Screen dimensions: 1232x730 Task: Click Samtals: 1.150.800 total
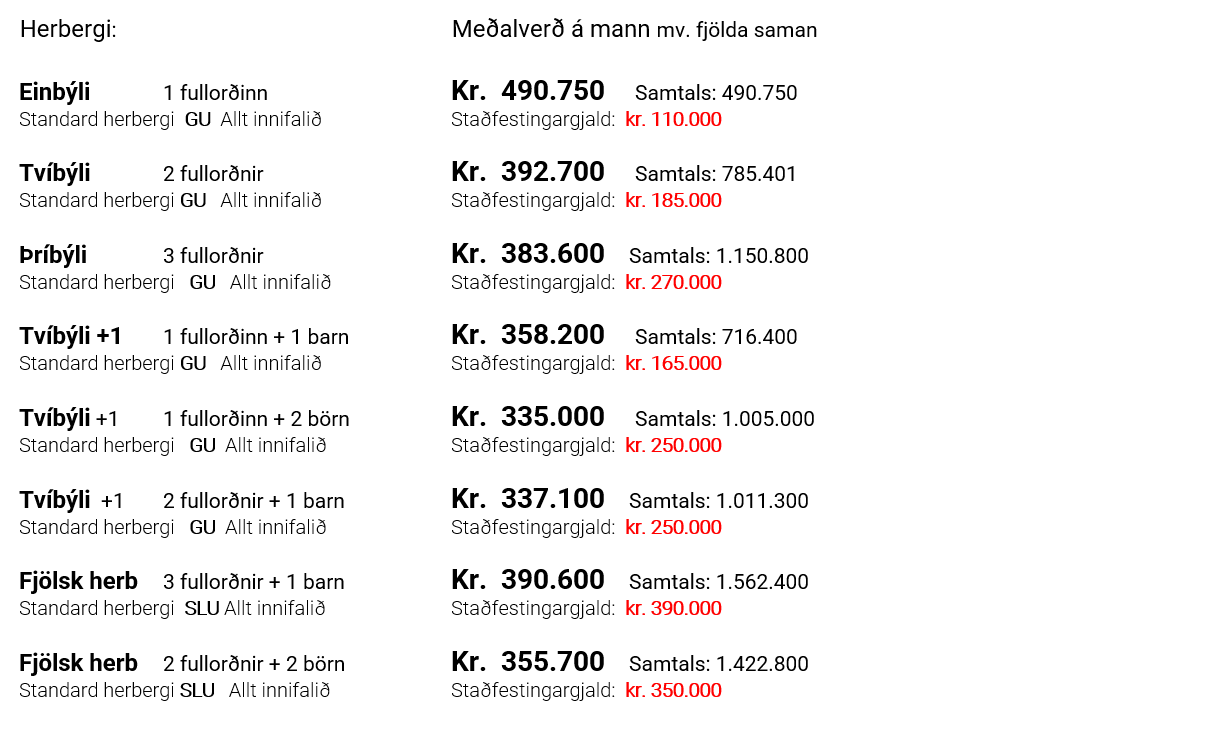(x=719, y=256)
